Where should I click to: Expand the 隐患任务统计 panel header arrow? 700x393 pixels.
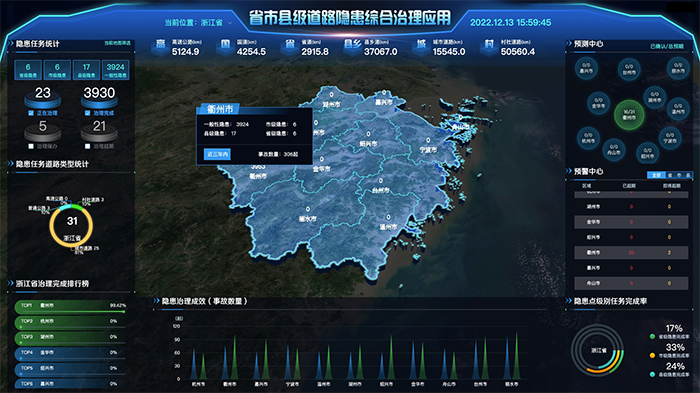[11, 44]
